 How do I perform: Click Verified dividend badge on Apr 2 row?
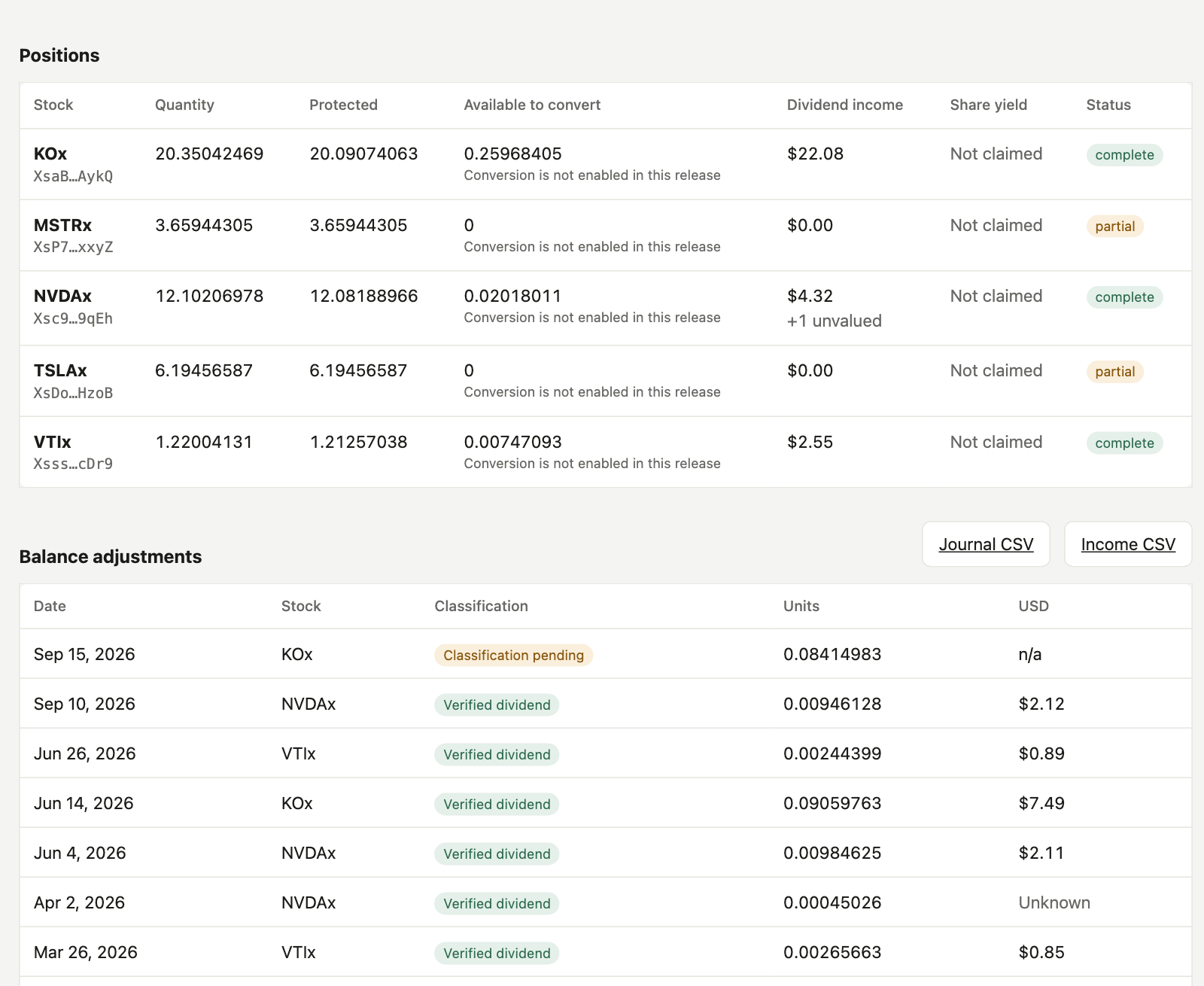tap(497, 904)
